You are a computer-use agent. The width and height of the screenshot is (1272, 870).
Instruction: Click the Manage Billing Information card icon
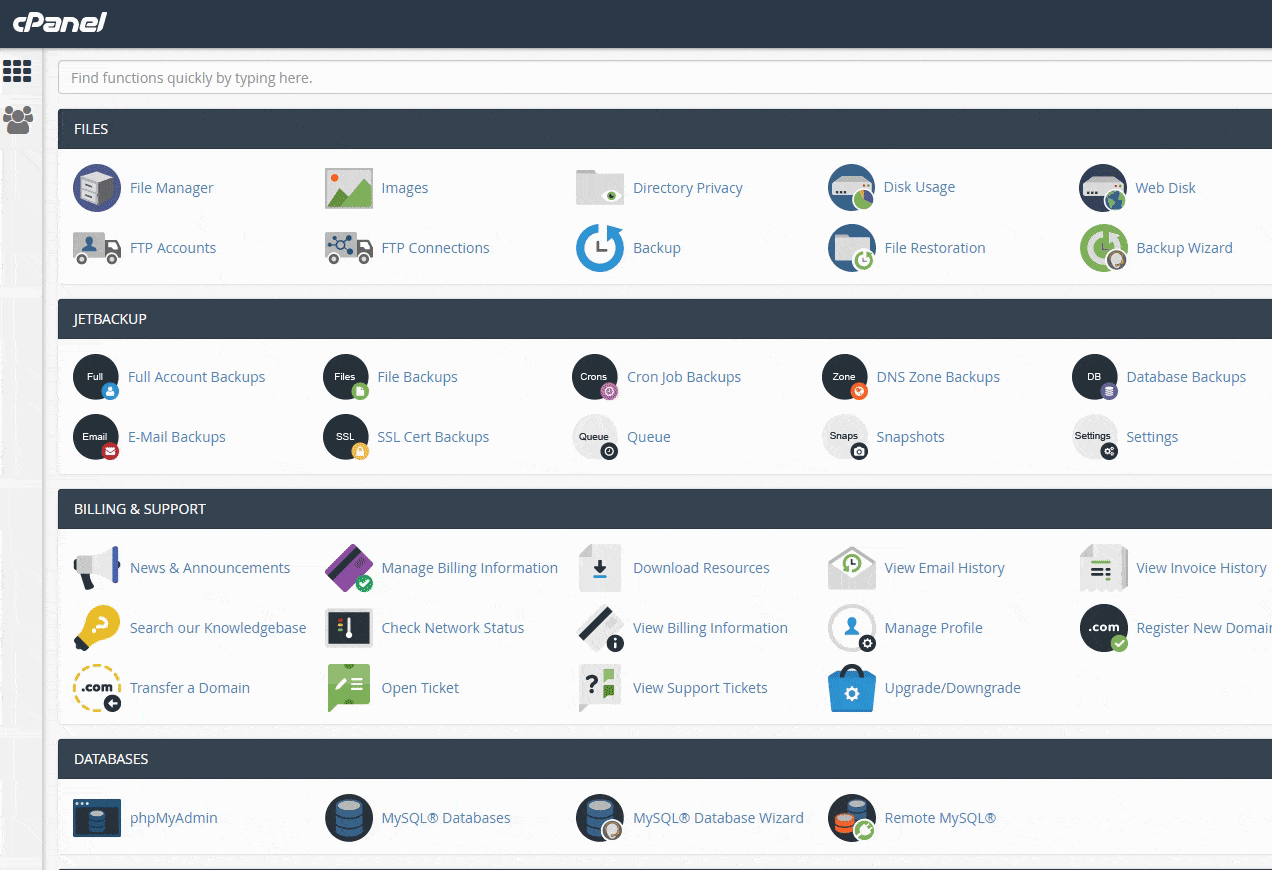point(349,568)
